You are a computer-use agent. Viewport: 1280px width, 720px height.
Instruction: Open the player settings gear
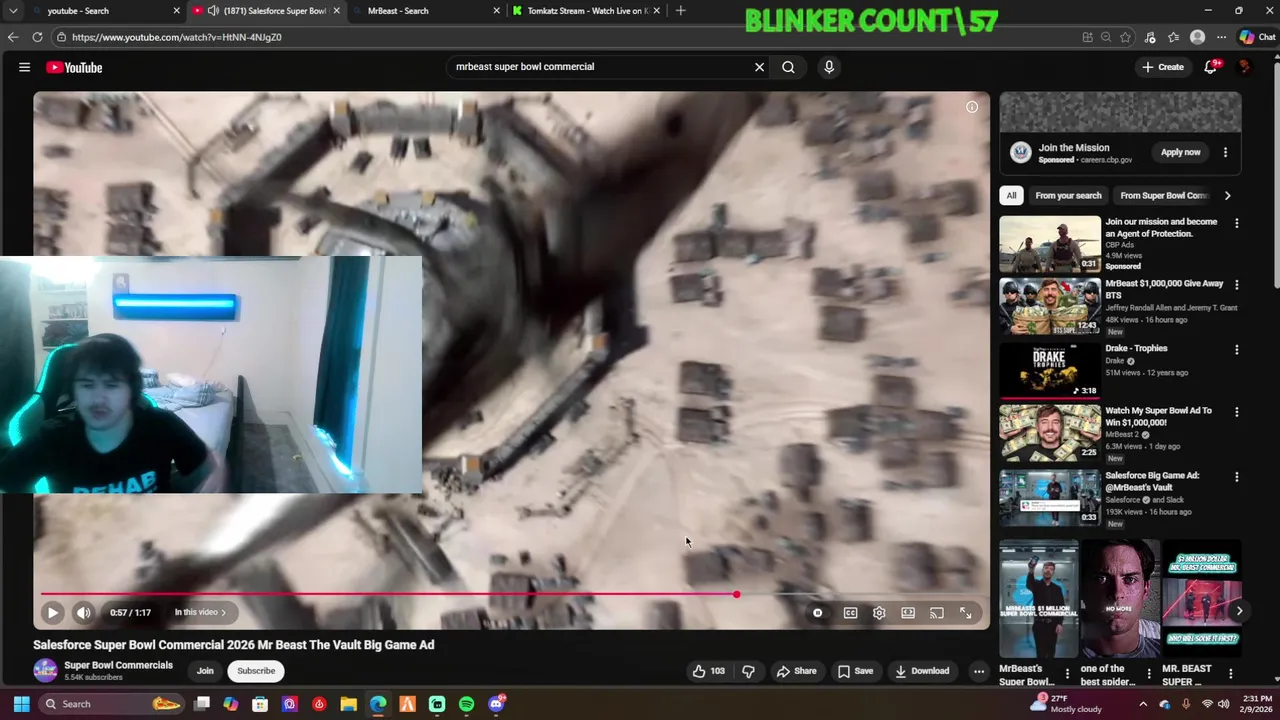[x=879, y=613]
